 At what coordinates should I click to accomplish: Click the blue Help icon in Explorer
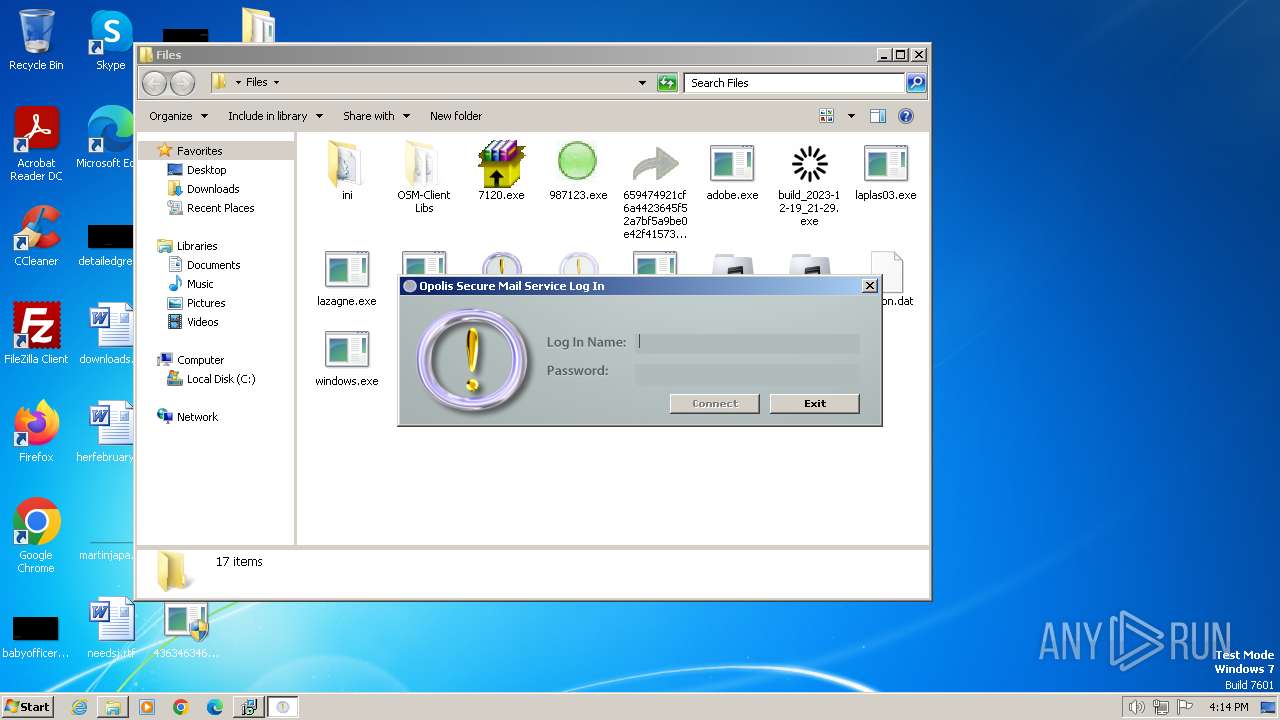(x=906, y=116)
